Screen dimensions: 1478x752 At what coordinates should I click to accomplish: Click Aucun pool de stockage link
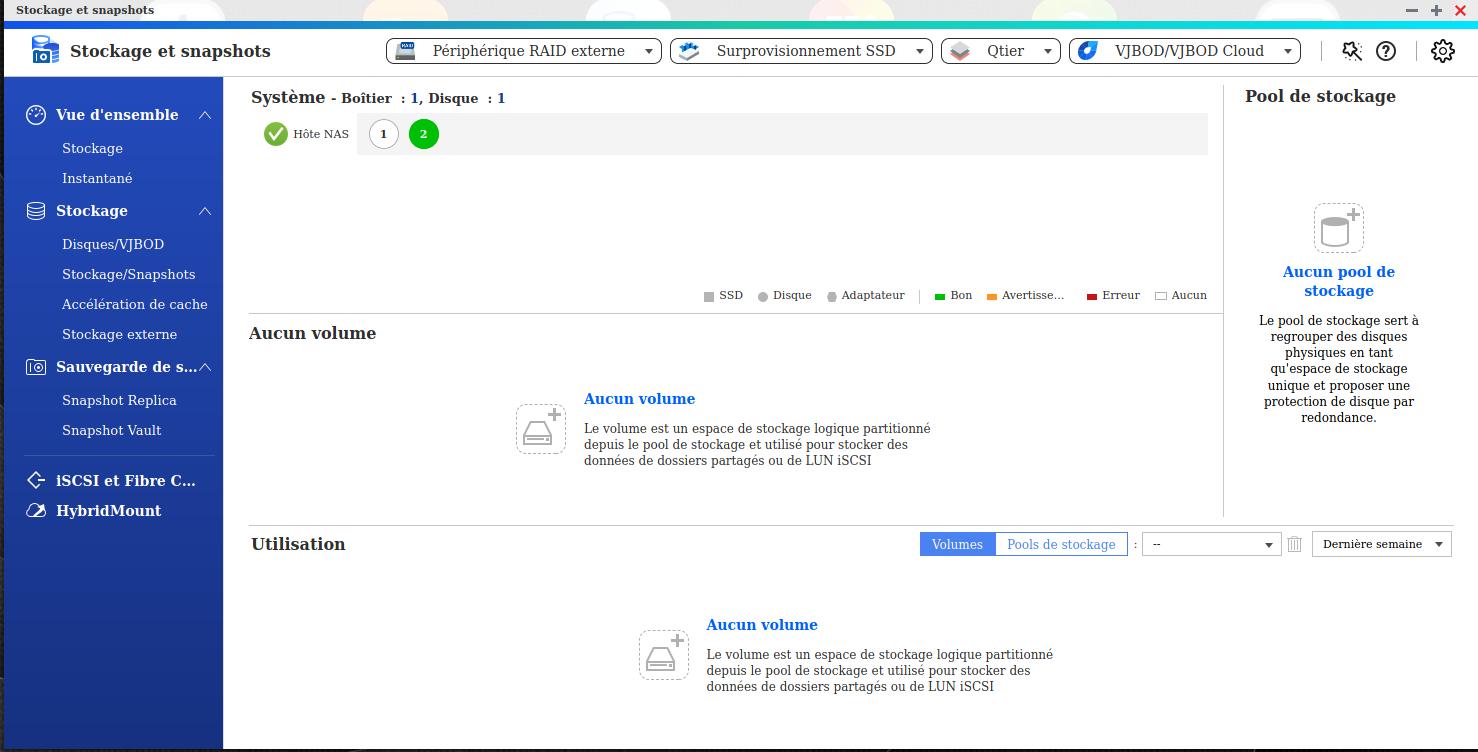pos(1338,281)
